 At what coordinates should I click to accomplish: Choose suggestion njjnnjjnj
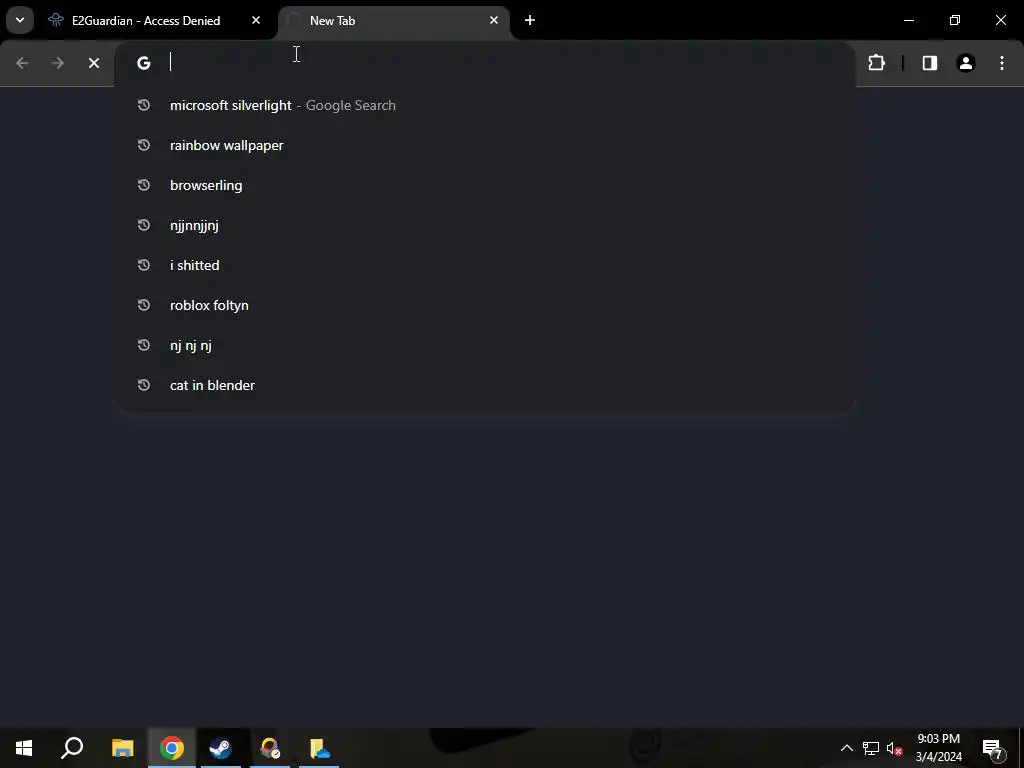point(485,225)
